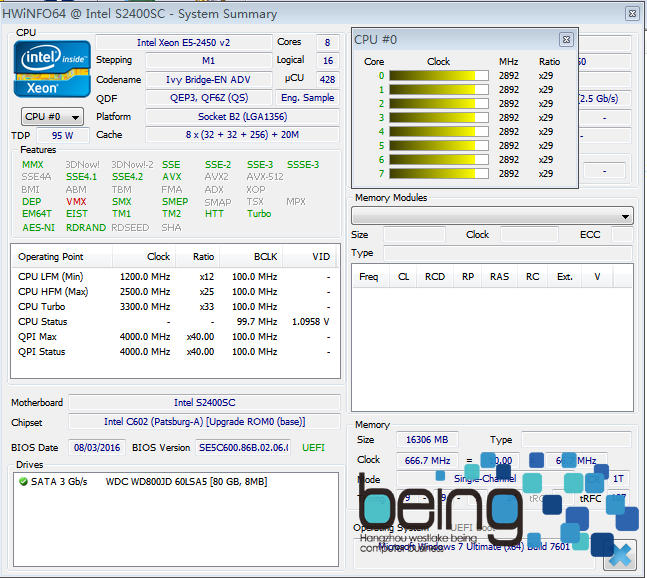The width and height of the screenshot is (647, 578).
Task: Click the Freq column header in memory table
Action: 368,277
